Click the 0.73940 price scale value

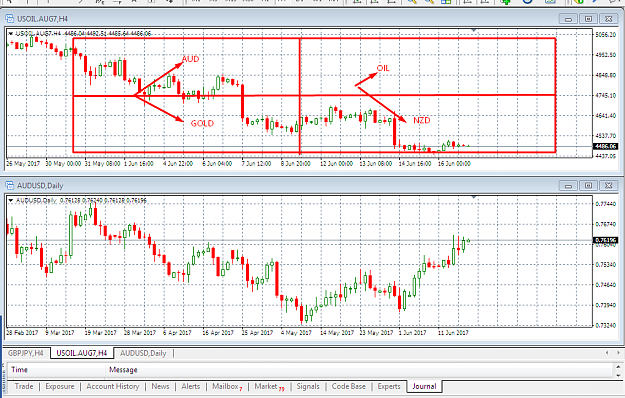[606, 305]
